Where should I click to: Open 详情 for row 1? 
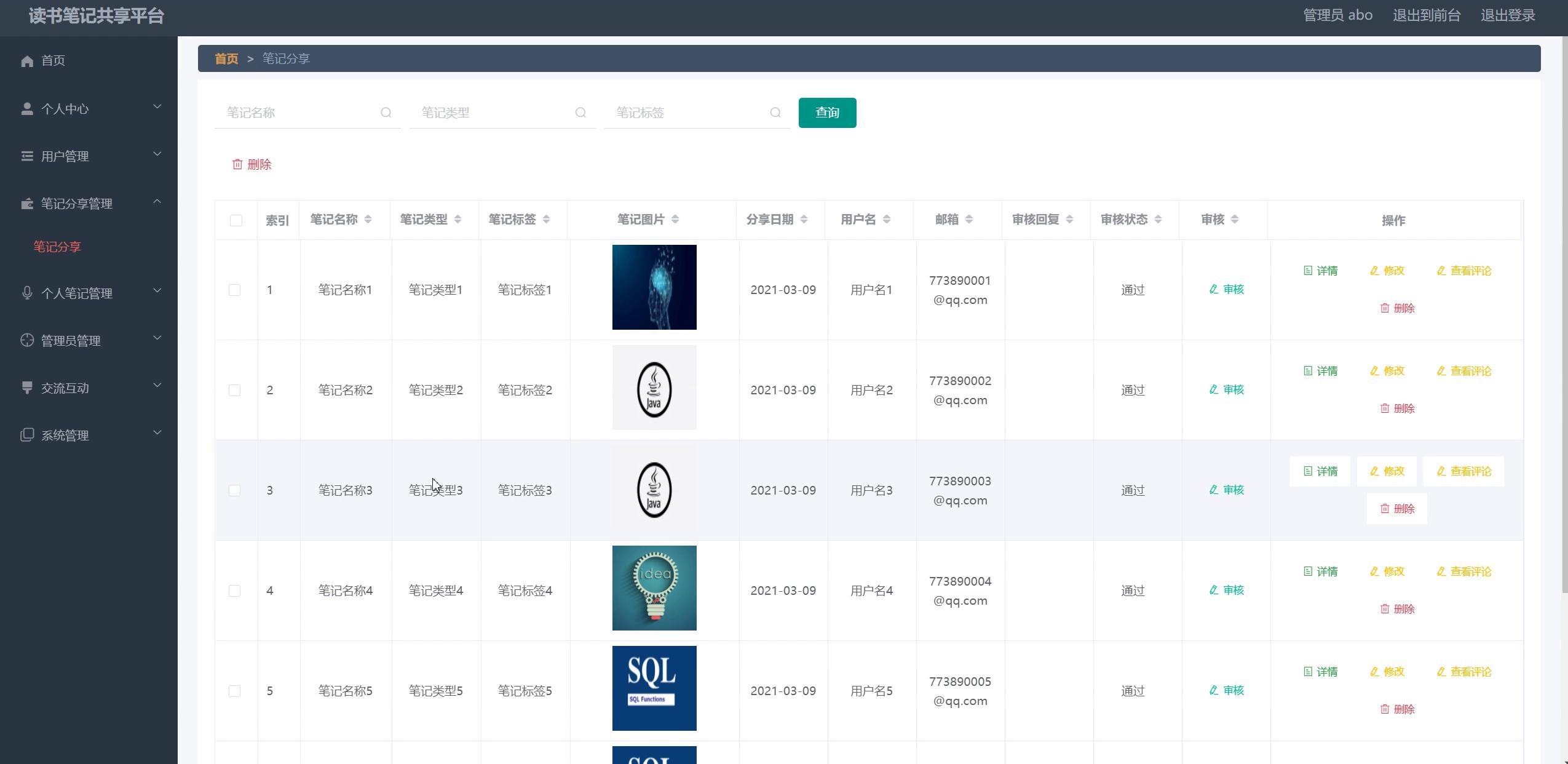1320,271
